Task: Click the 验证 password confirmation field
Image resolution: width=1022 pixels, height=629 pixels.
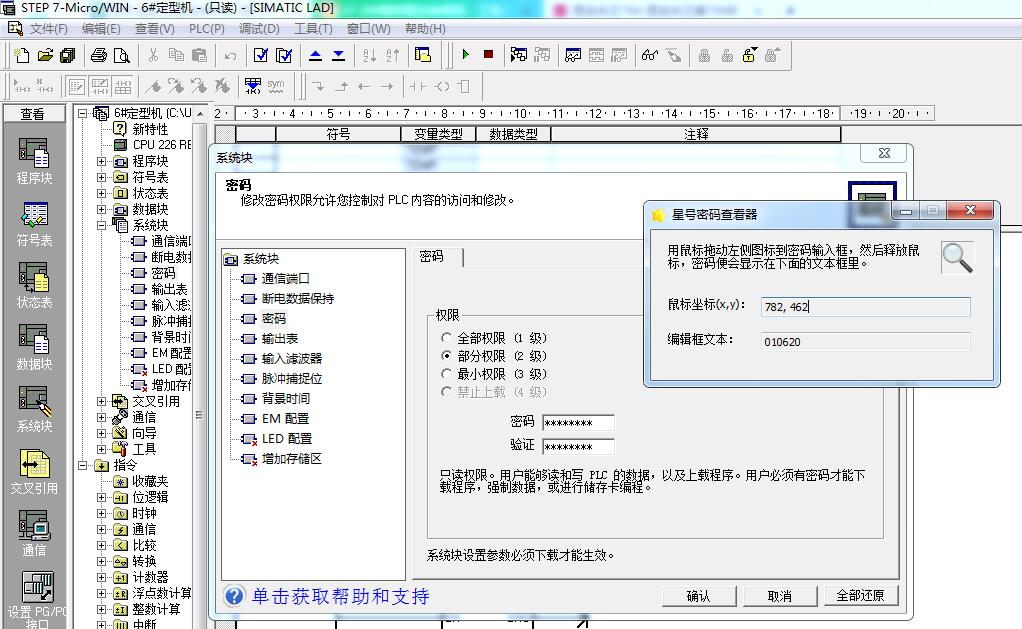Action: tap(577, 446)
